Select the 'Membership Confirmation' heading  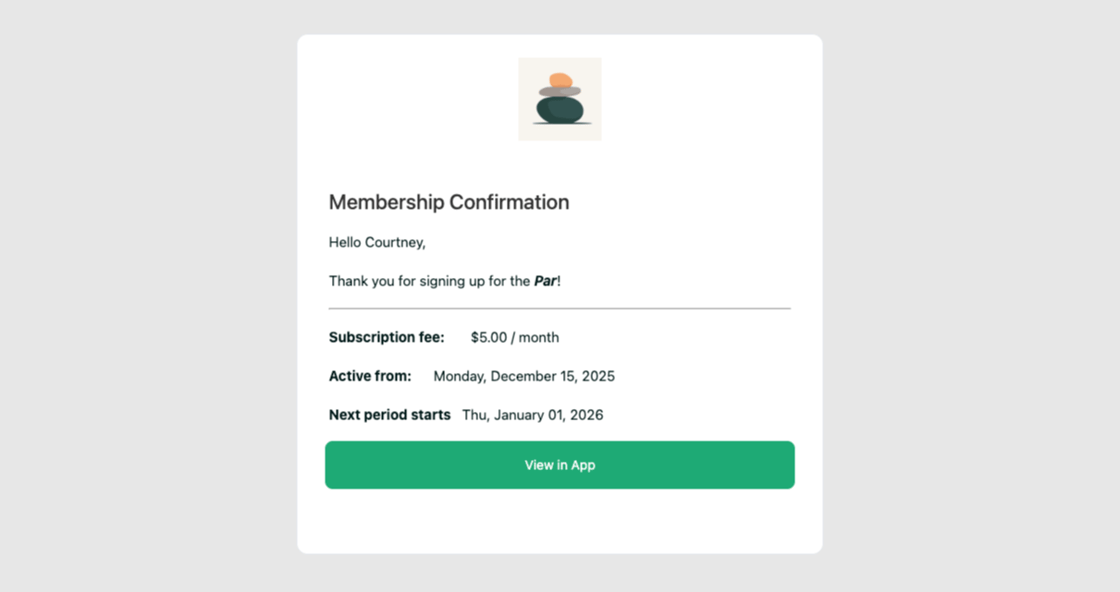click(x=448, y=202)
